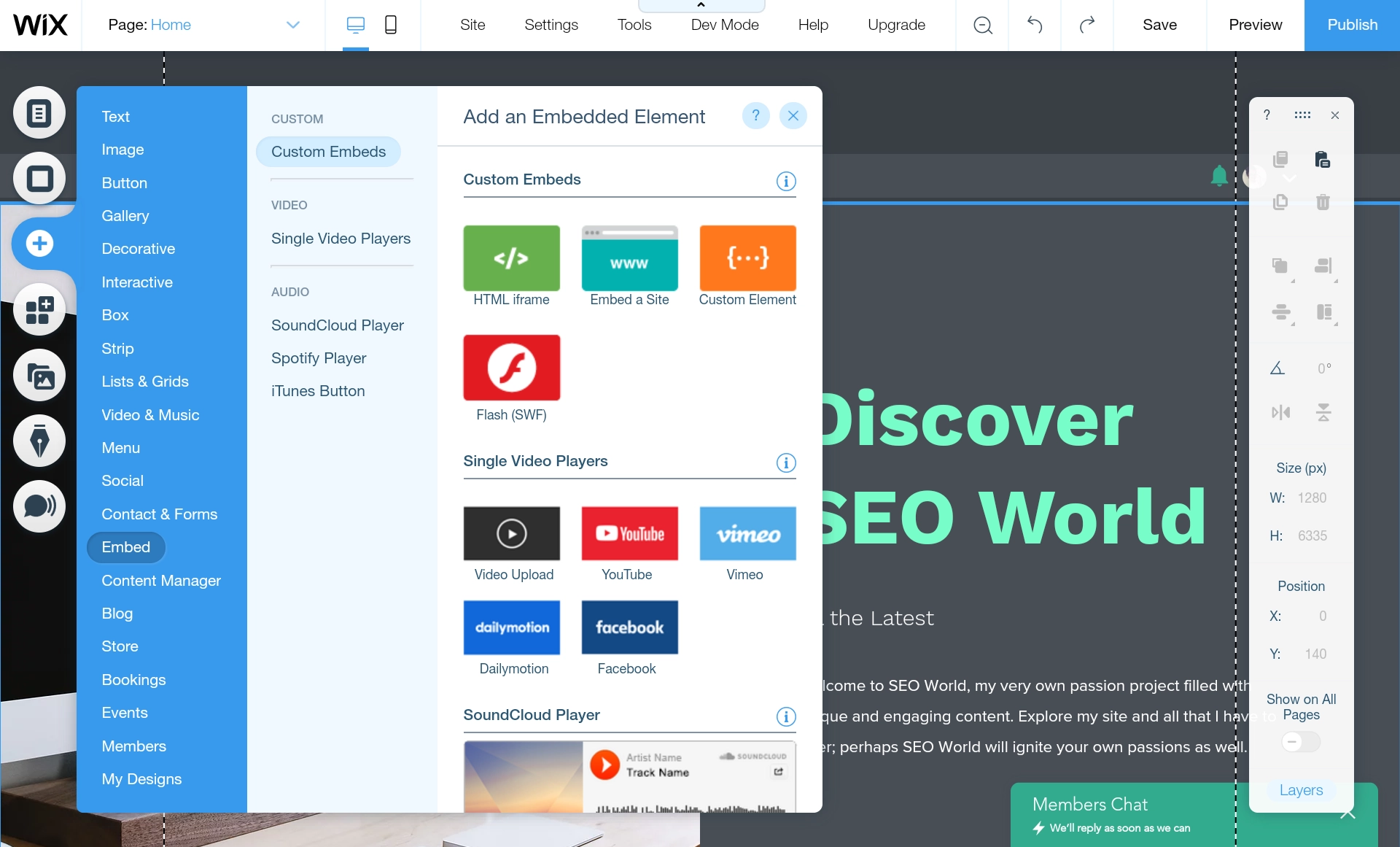Close the Add an Embedded Element panel
Viewport: 1400px width, 847px height.
tap(793, 115)
